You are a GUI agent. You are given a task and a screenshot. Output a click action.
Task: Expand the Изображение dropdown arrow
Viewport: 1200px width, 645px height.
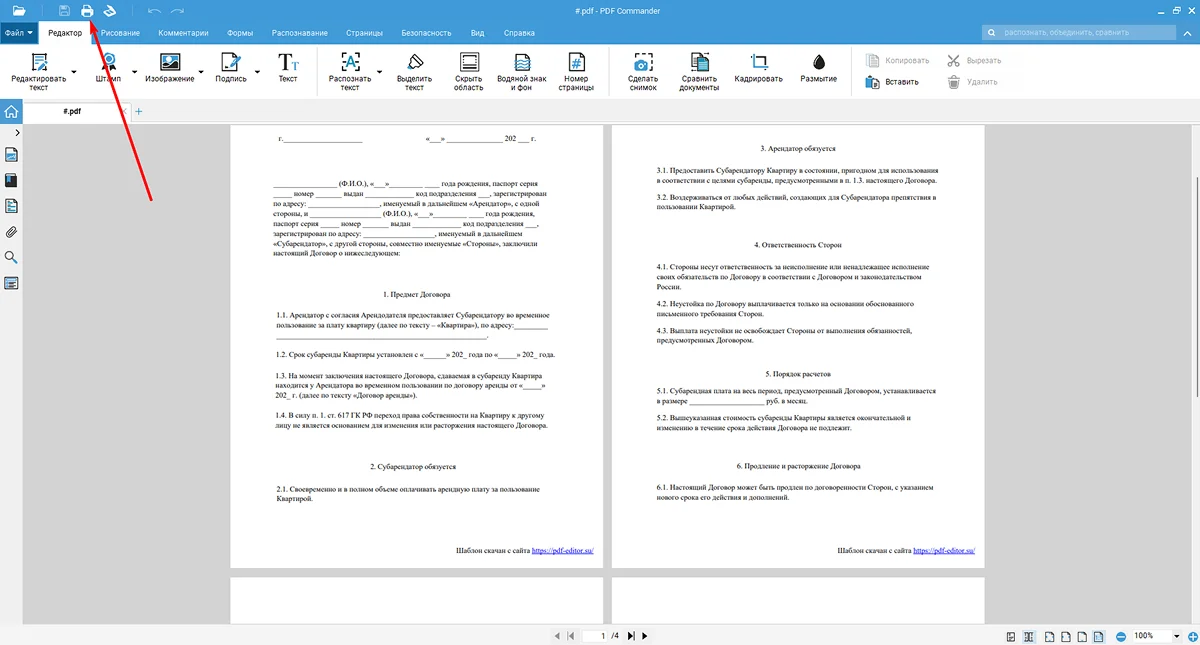pyautogui.click(x=201, y=71)
